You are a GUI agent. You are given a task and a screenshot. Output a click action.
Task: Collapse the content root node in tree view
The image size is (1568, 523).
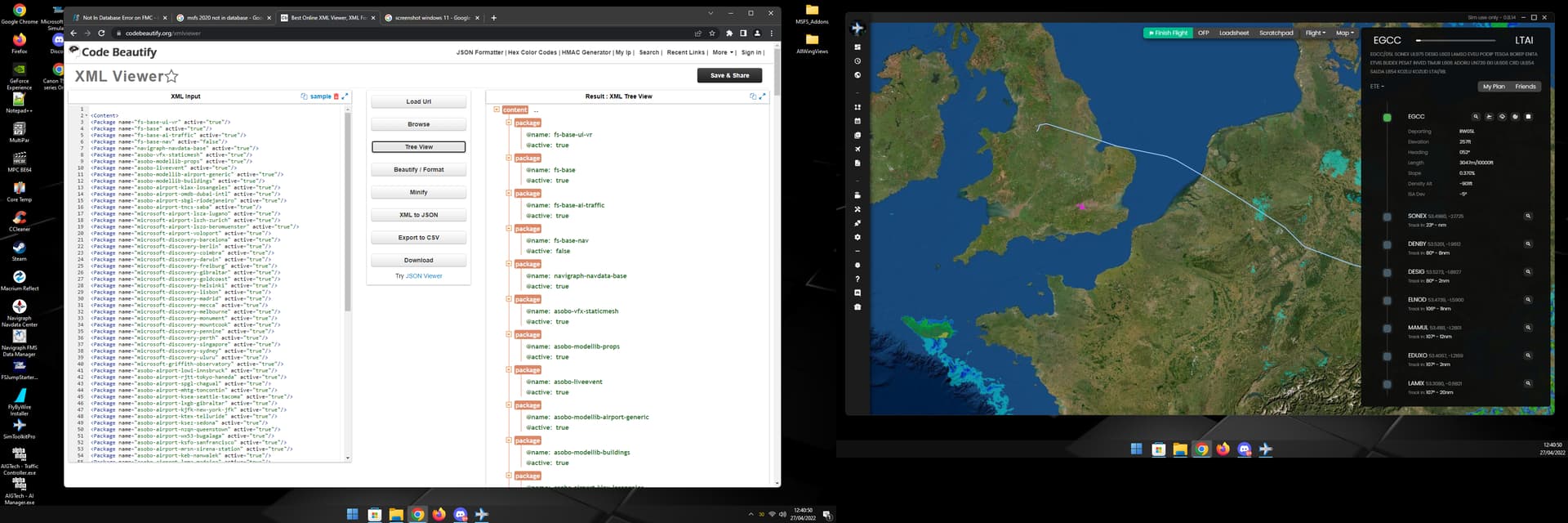[x=497, y=110]
